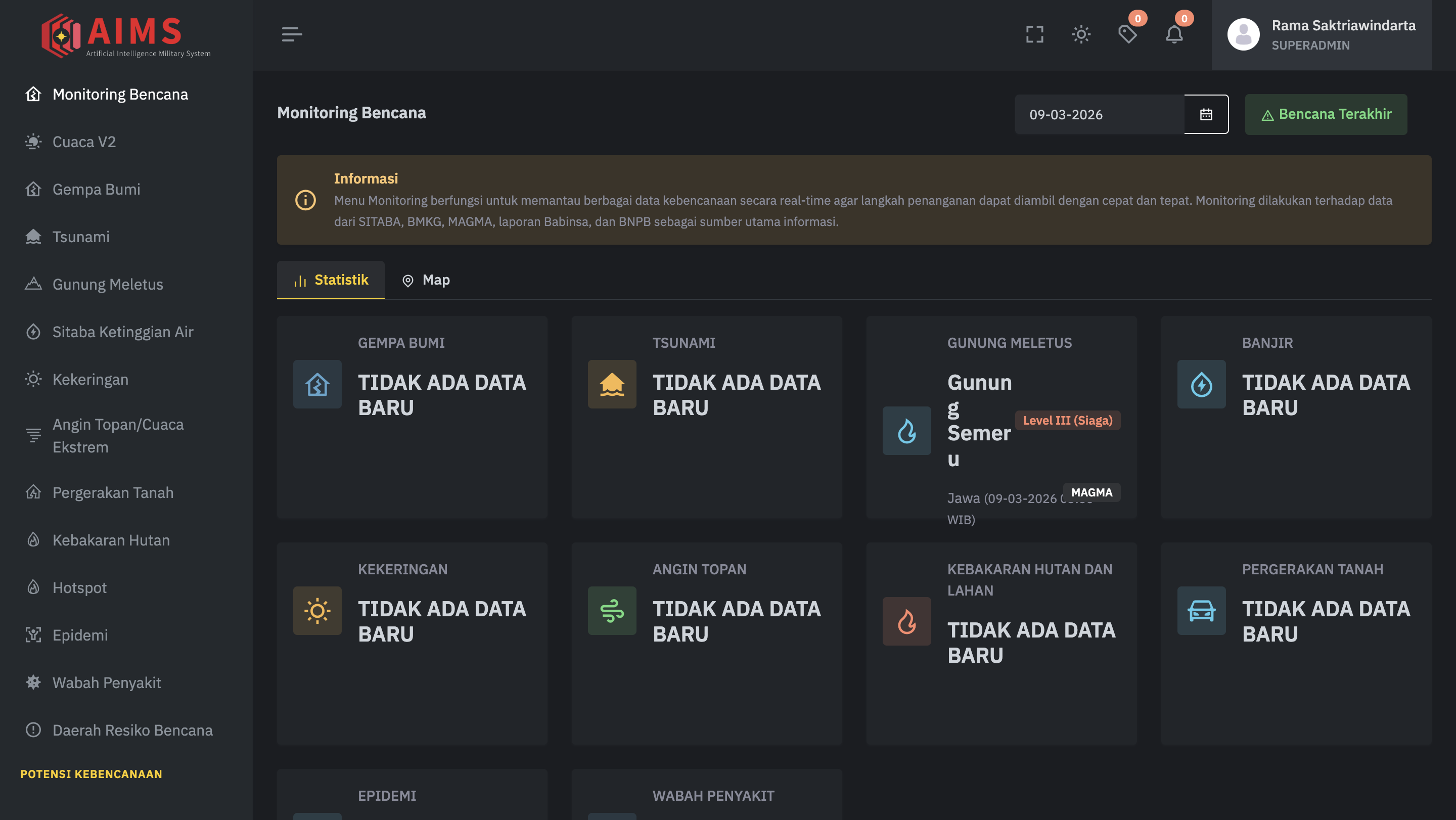1456x820 pixels.
Task: Click Kebakaran Hutan dan Lahan fire icon
Action: [906, 621]
